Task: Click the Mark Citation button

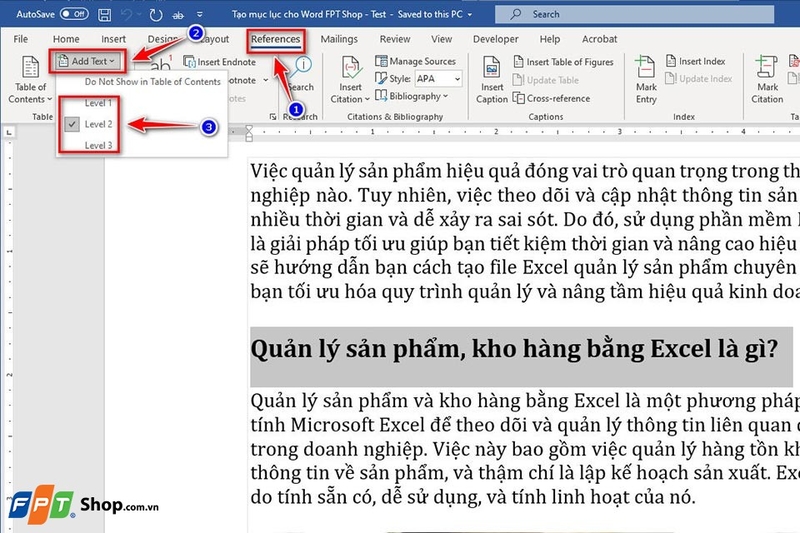Action: [767, 80]
